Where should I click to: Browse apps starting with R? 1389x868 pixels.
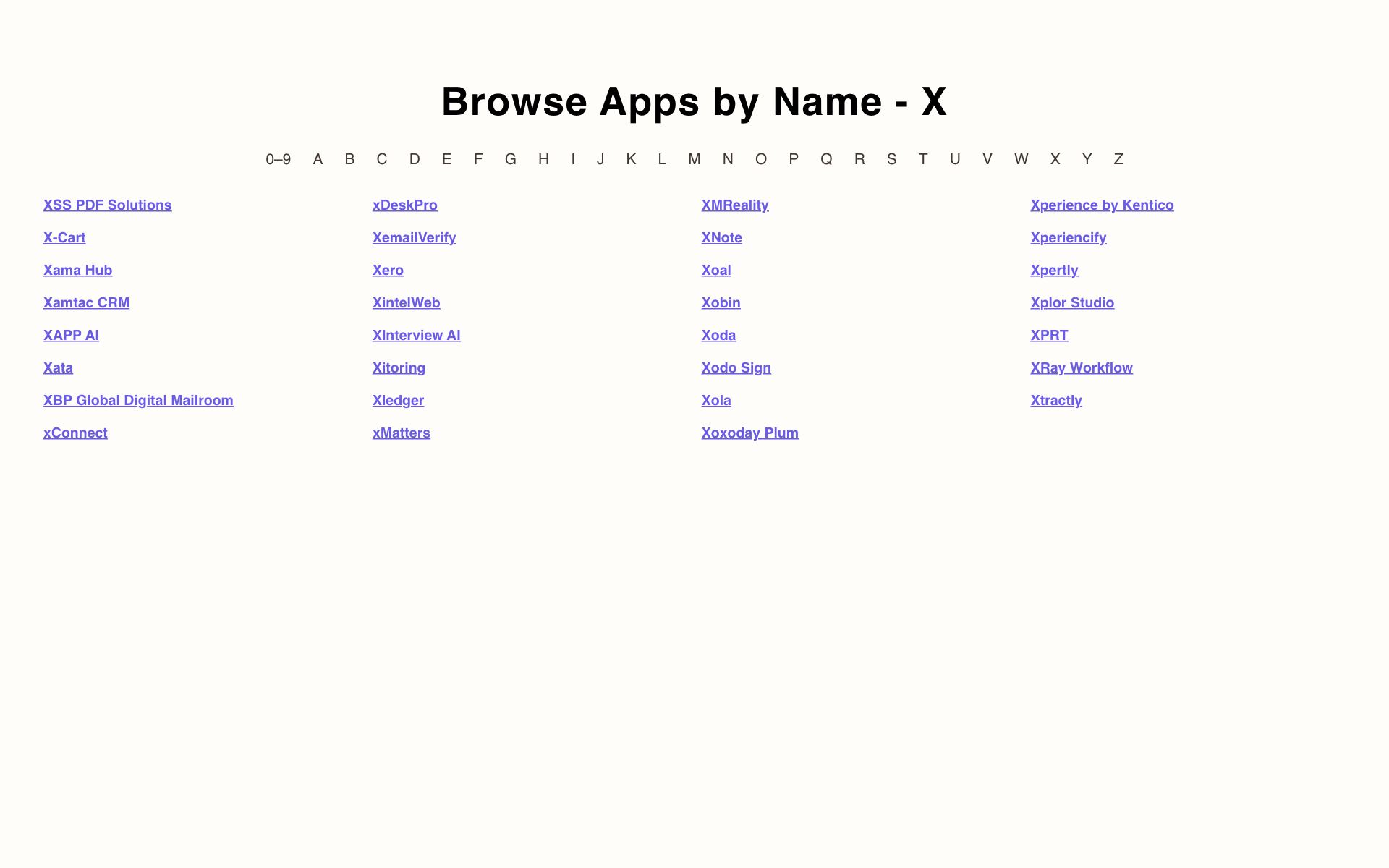[859, 159]
